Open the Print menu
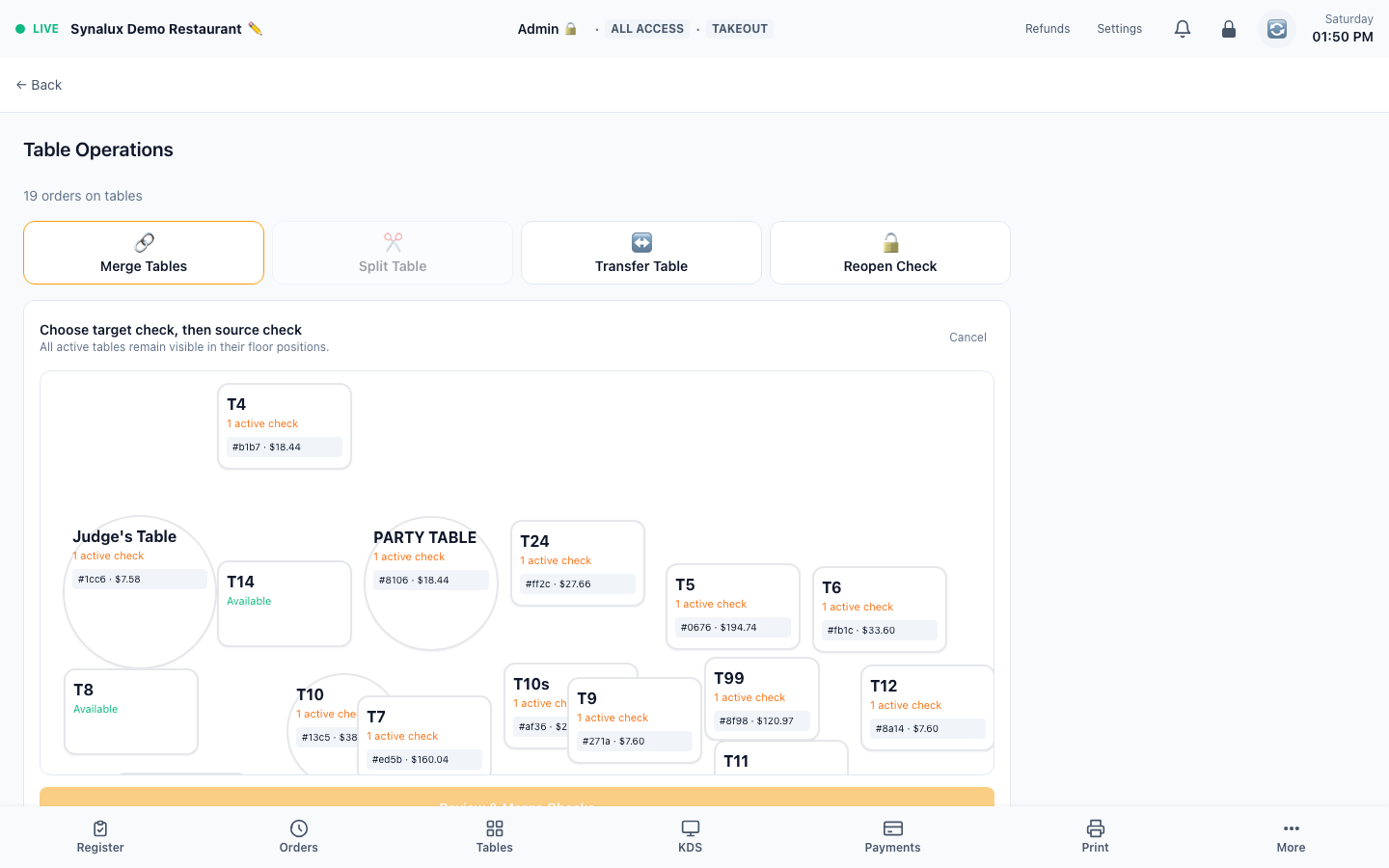 point(1095,837)
